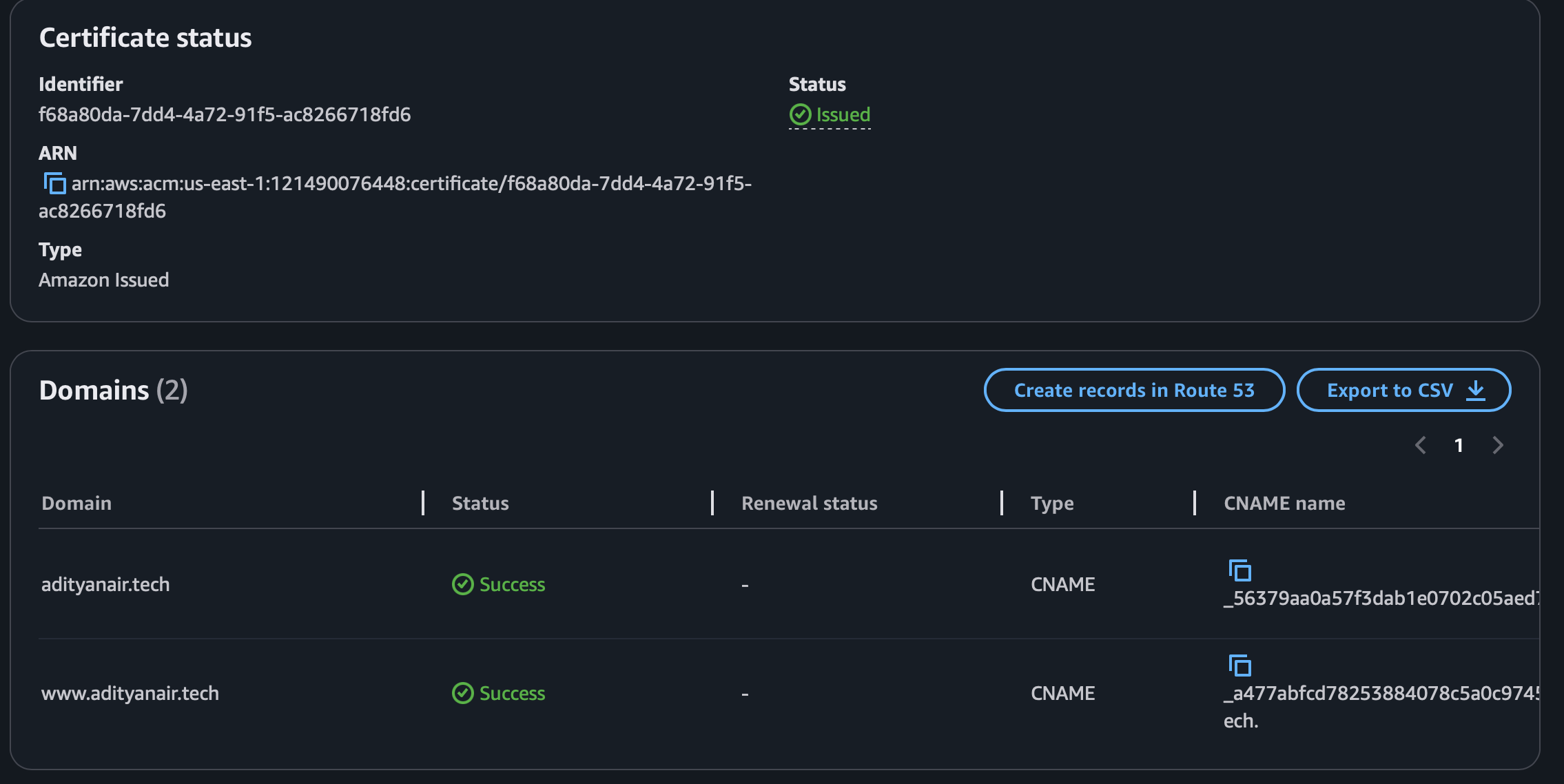Click the CNAME name column header
Screen dimensions: 1564x784
tap(1284, 503)
